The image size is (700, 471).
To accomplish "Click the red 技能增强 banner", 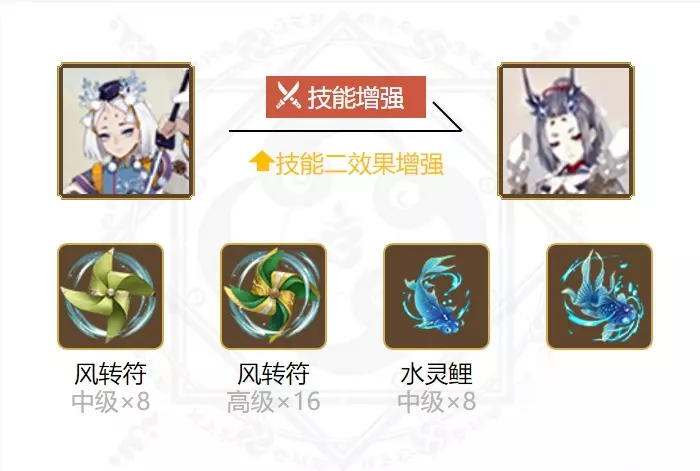I will 346,97.
